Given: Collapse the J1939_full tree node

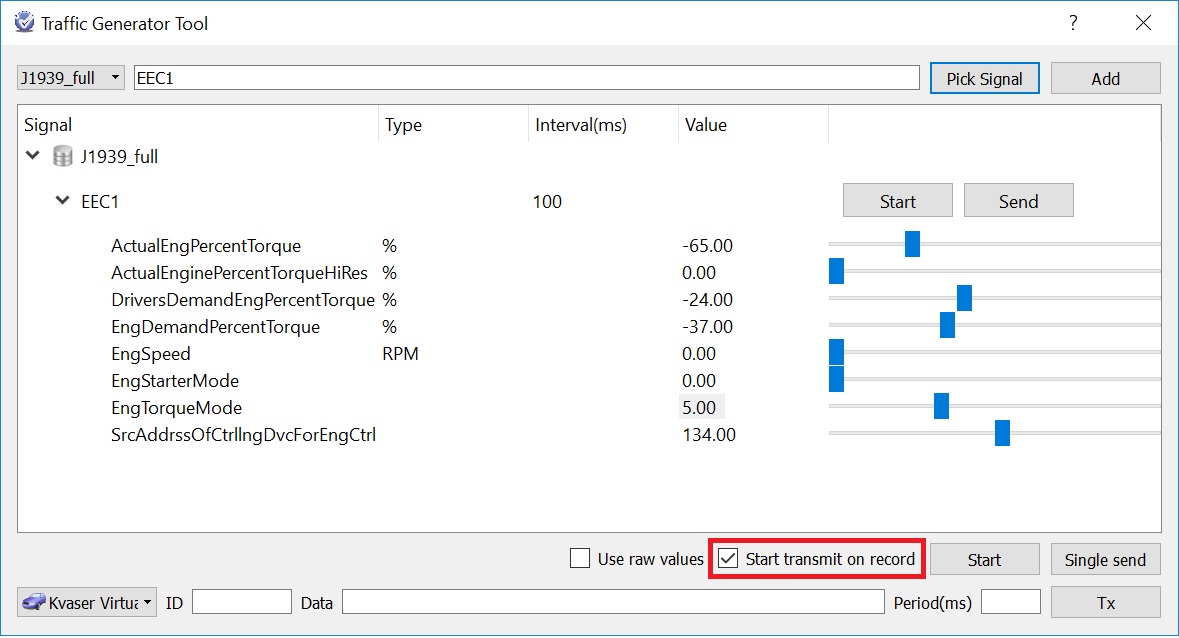Looking at the screenshot, I should 33,157.
